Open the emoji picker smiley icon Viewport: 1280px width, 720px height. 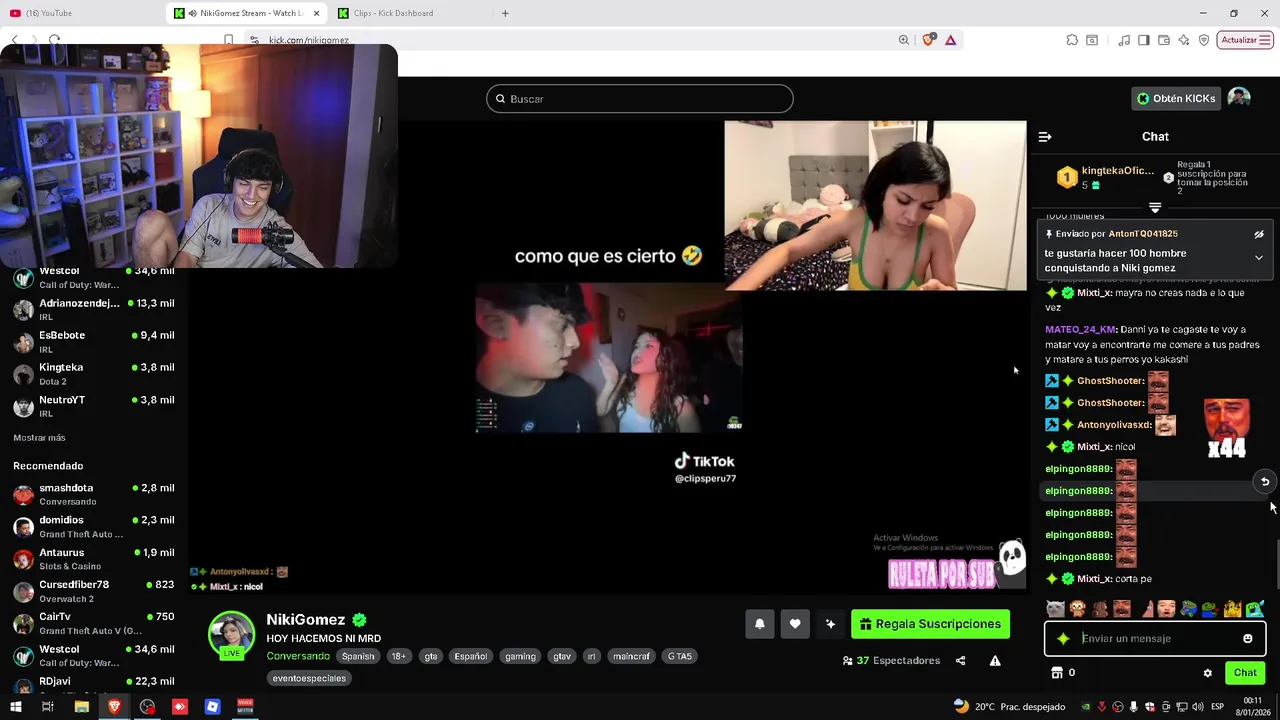click(x=1247, y=638)
